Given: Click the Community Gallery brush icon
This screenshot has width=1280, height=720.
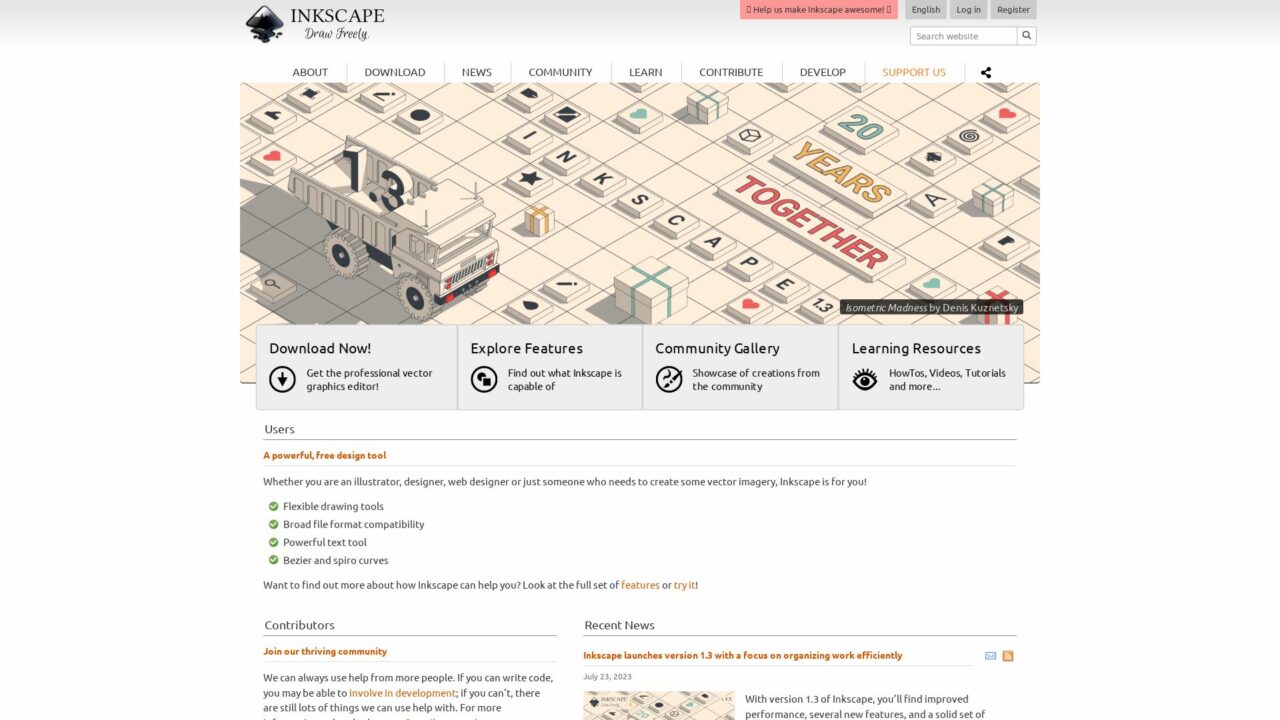Looking at the screenshot, I should point(669,379).
